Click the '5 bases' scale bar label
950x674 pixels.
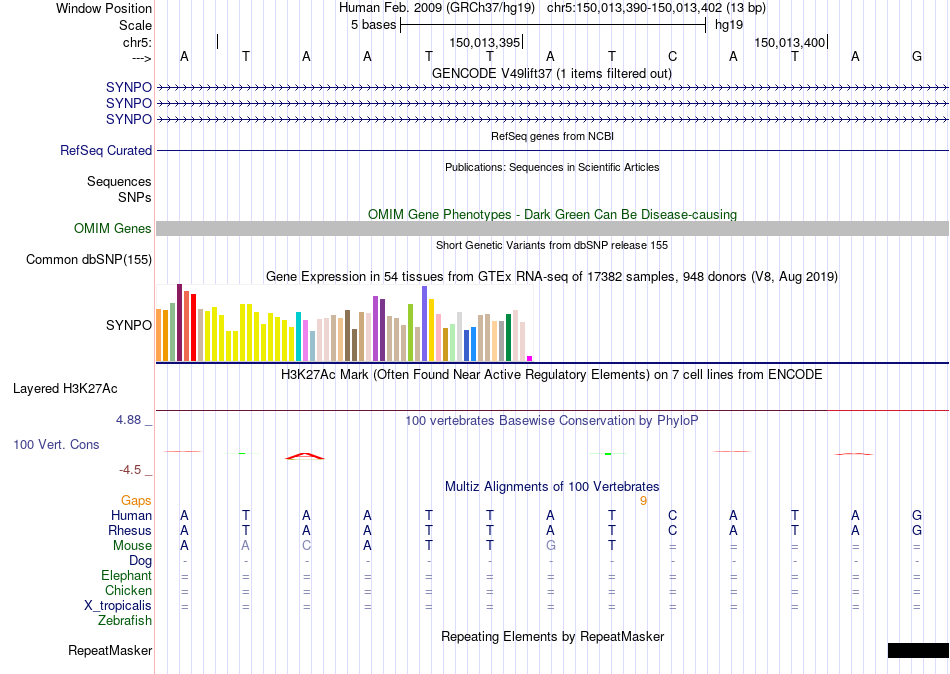(373, 25)
